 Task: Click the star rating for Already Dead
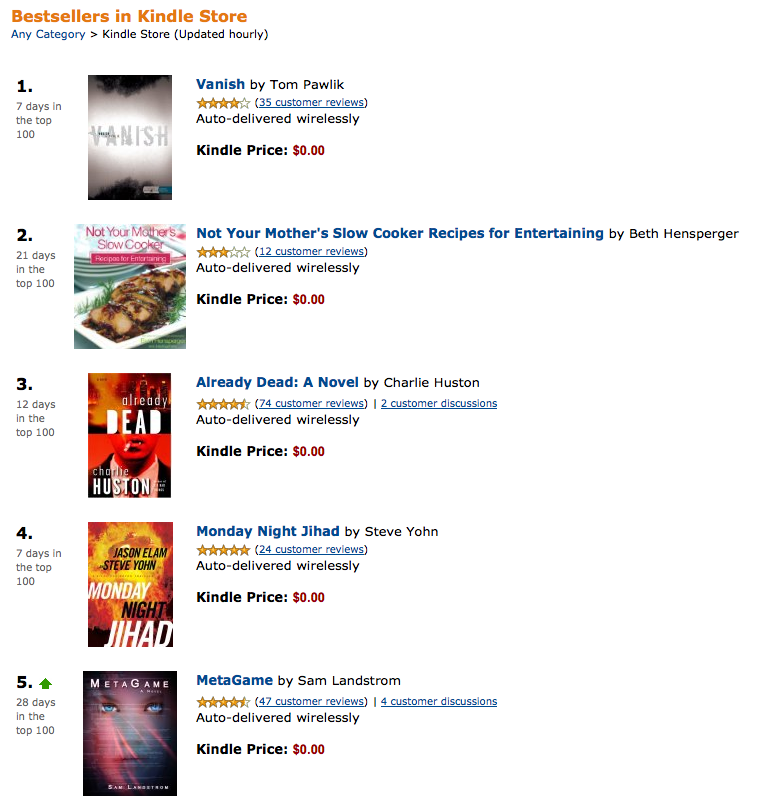coord(223,404)
